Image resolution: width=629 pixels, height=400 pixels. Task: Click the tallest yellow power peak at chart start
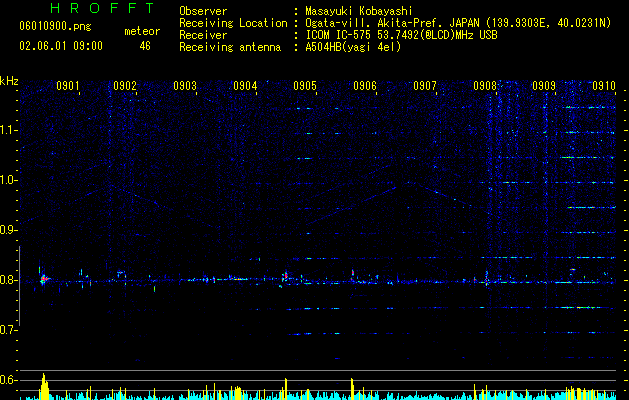pyautogui.click(x=44, y=386)
